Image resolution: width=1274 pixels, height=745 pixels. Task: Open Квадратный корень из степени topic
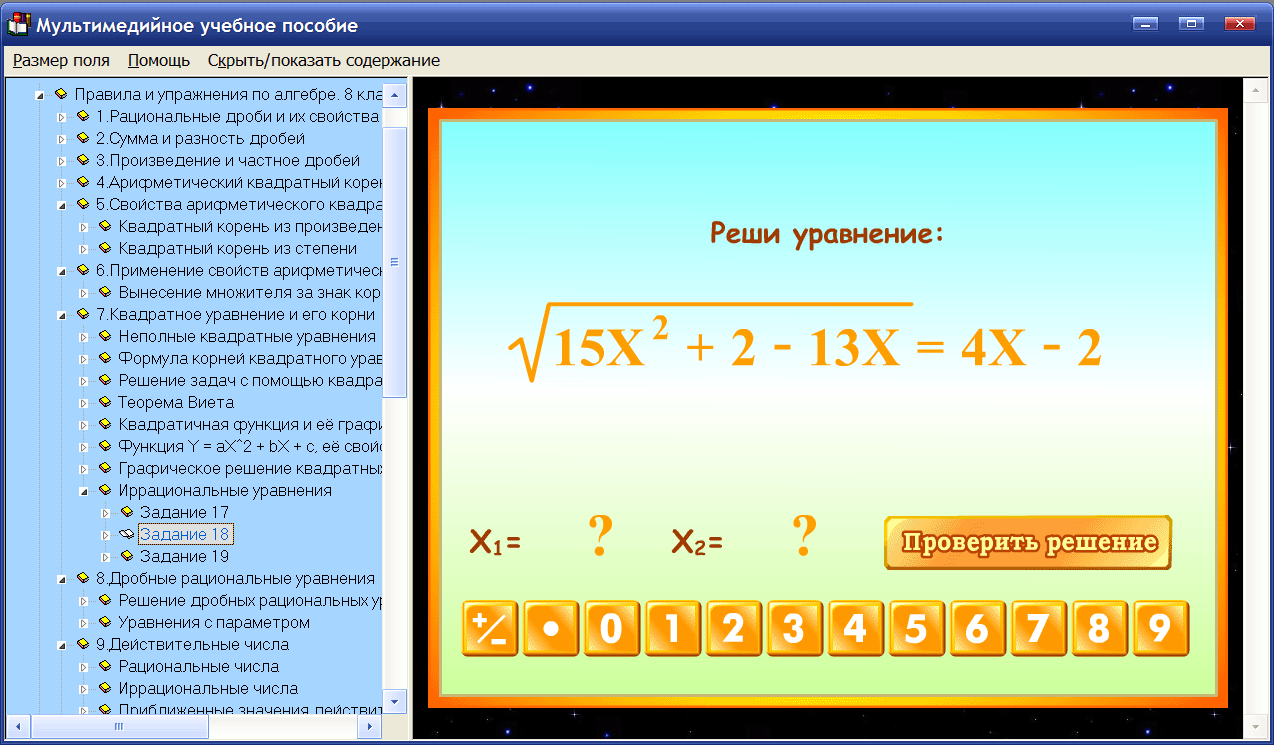tap(237, 249)
